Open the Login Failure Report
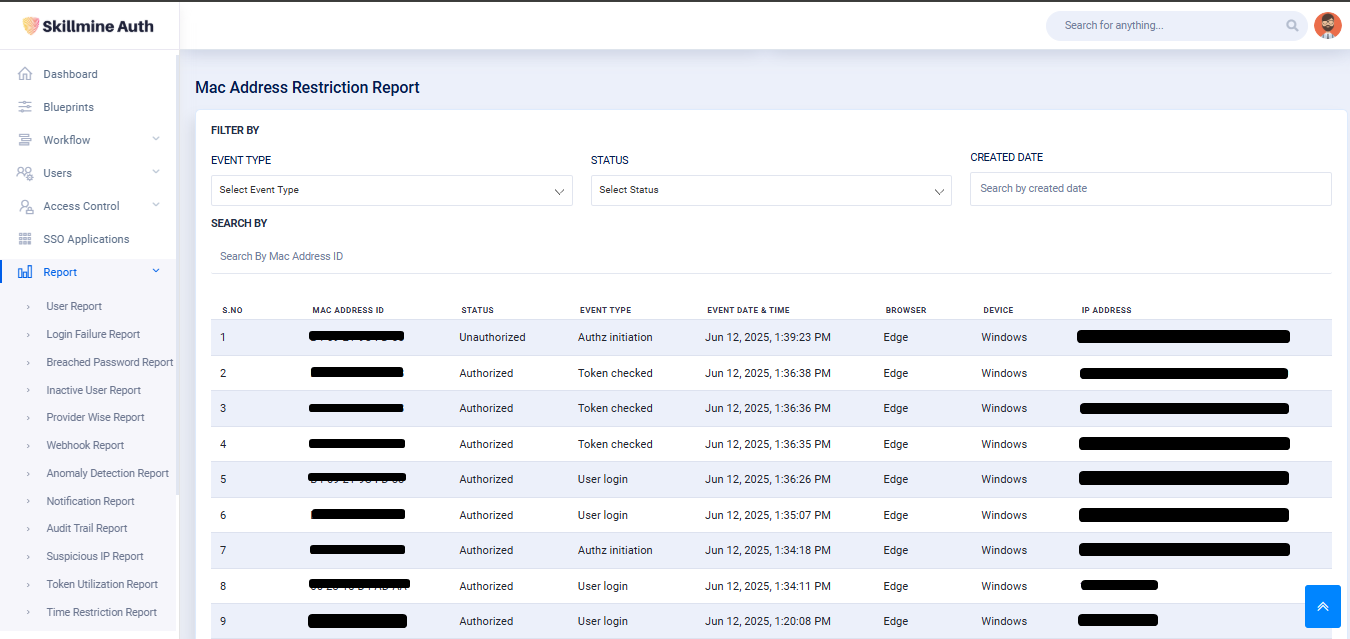The width and height of the screenshot is (1350, 639). (93, 334)
